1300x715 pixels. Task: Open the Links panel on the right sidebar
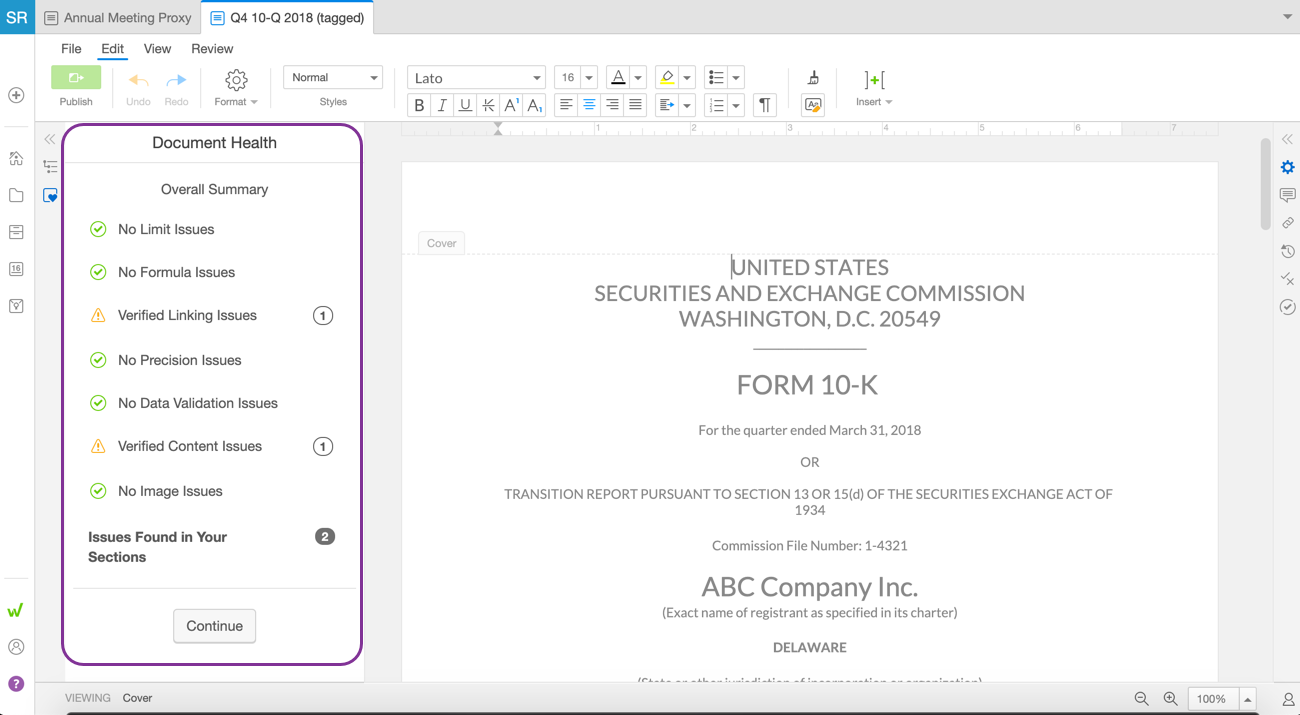1288,223
